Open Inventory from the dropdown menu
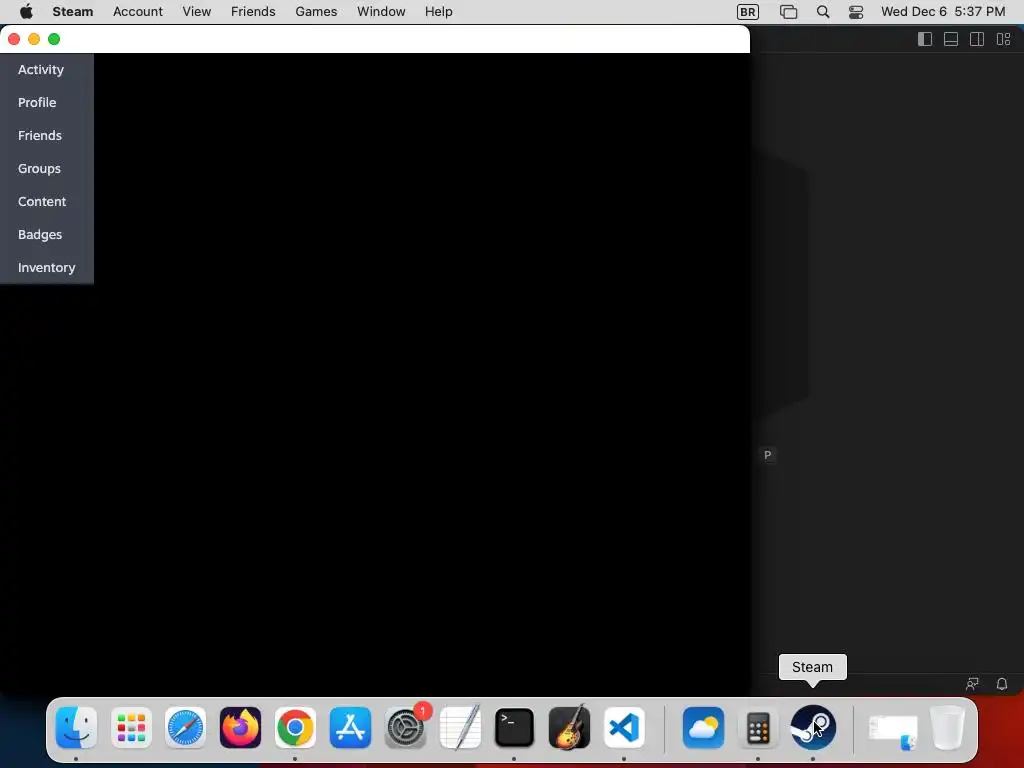Image resolution: width=1024 pixels, height=768 pixels. coord(46,268)
